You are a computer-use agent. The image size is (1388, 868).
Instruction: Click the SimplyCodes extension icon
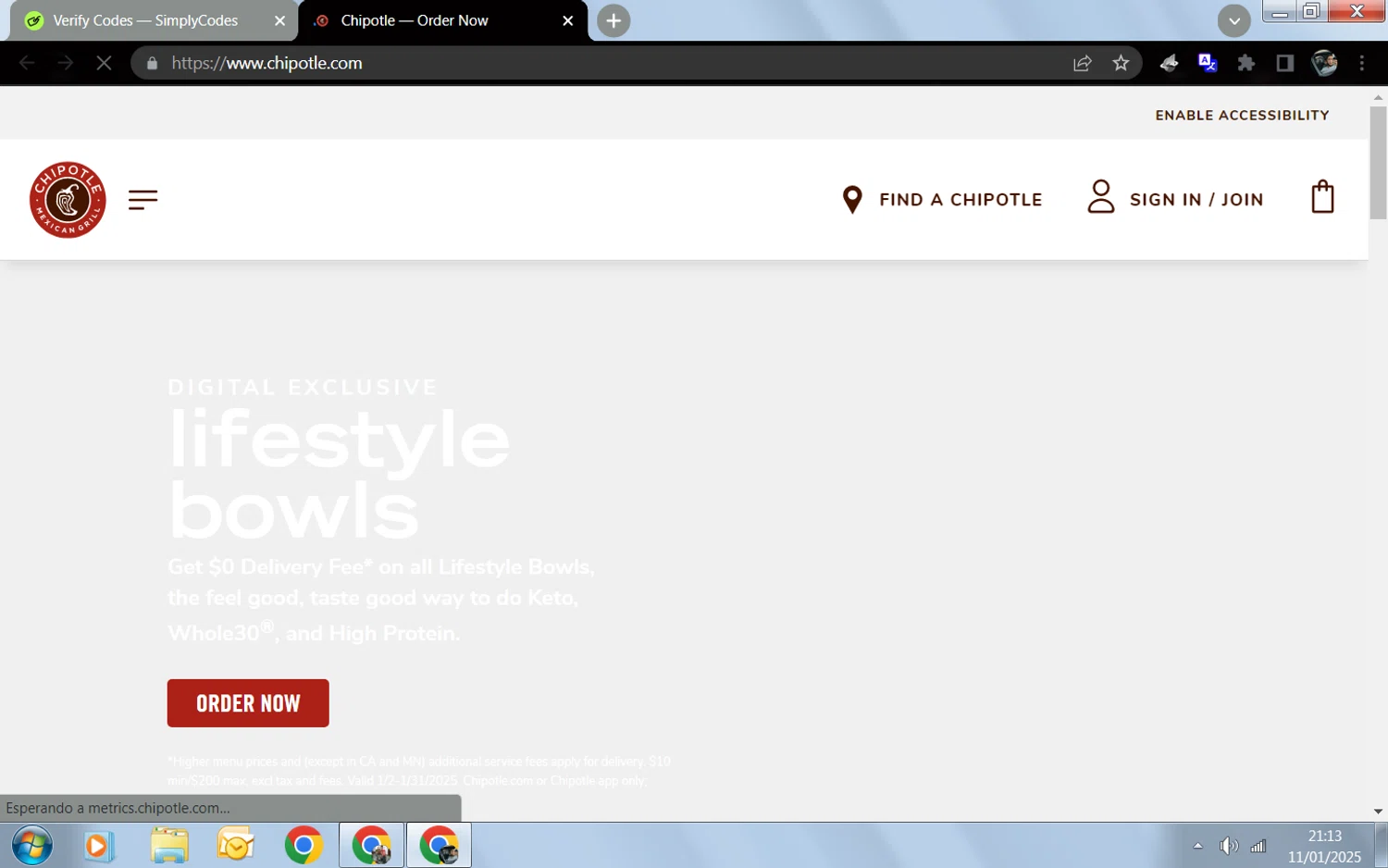click(1169, 63)
